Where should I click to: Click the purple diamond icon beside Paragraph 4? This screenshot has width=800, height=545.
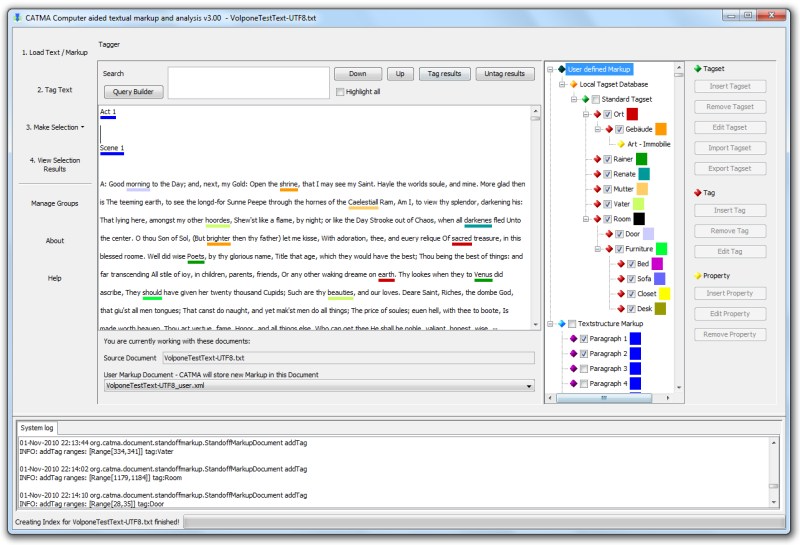tap(573, 383)
